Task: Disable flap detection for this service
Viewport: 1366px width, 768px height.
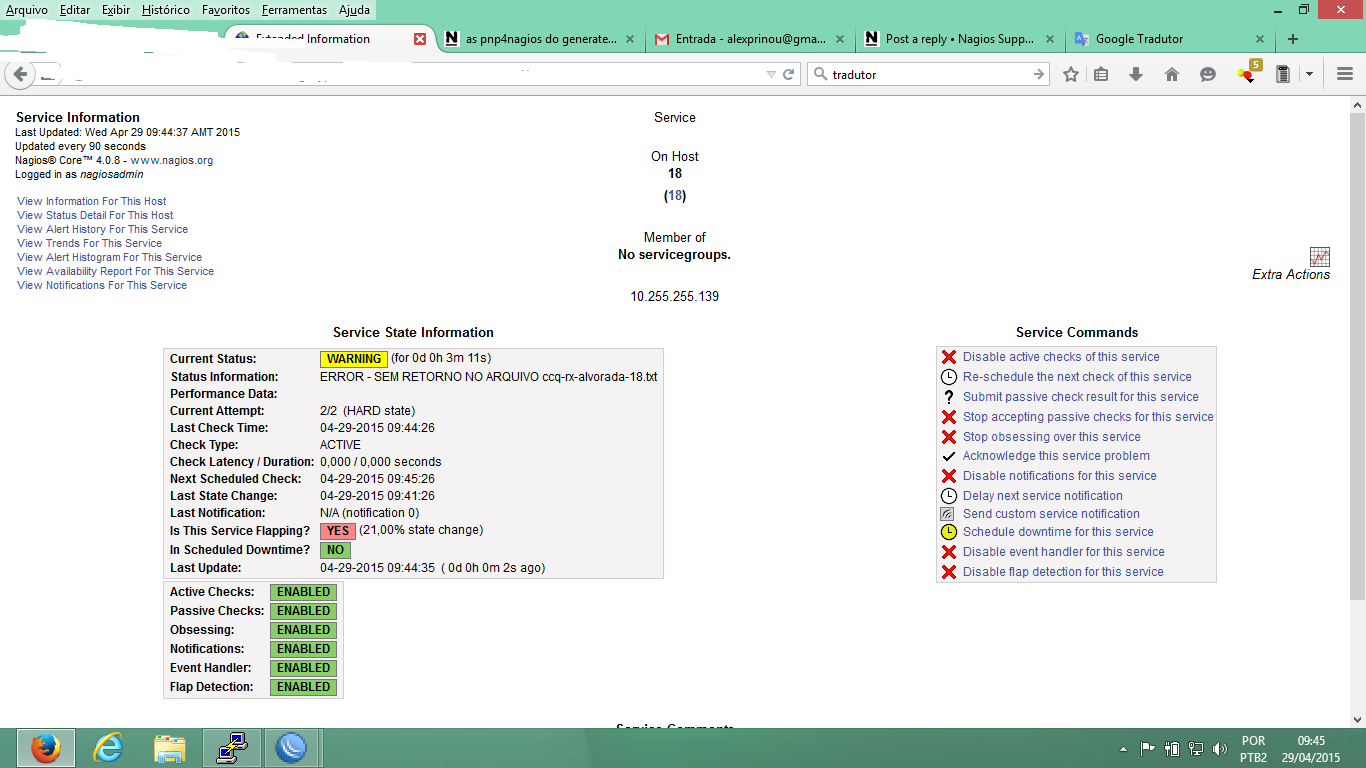Action: point(1063,572)
